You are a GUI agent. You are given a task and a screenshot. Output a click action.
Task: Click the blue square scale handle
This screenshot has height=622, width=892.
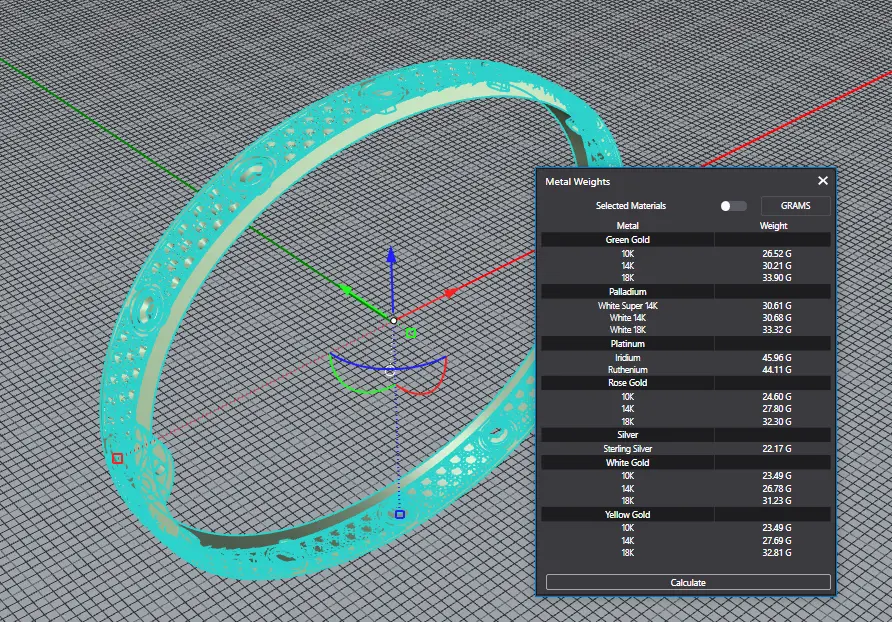point(400,514)
